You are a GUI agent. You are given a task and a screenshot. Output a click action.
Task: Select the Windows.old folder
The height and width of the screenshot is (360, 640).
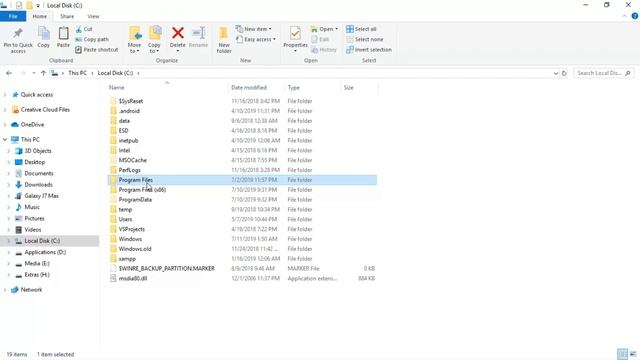242,249
